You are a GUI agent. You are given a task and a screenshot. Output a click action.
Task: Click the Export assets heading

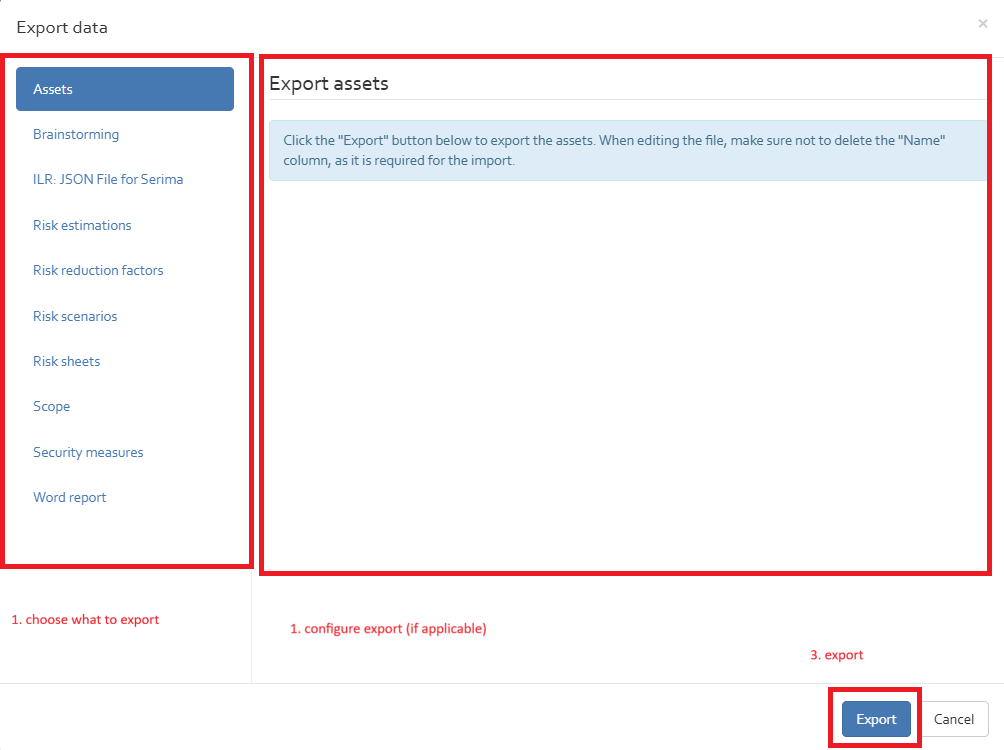[328, 84]
